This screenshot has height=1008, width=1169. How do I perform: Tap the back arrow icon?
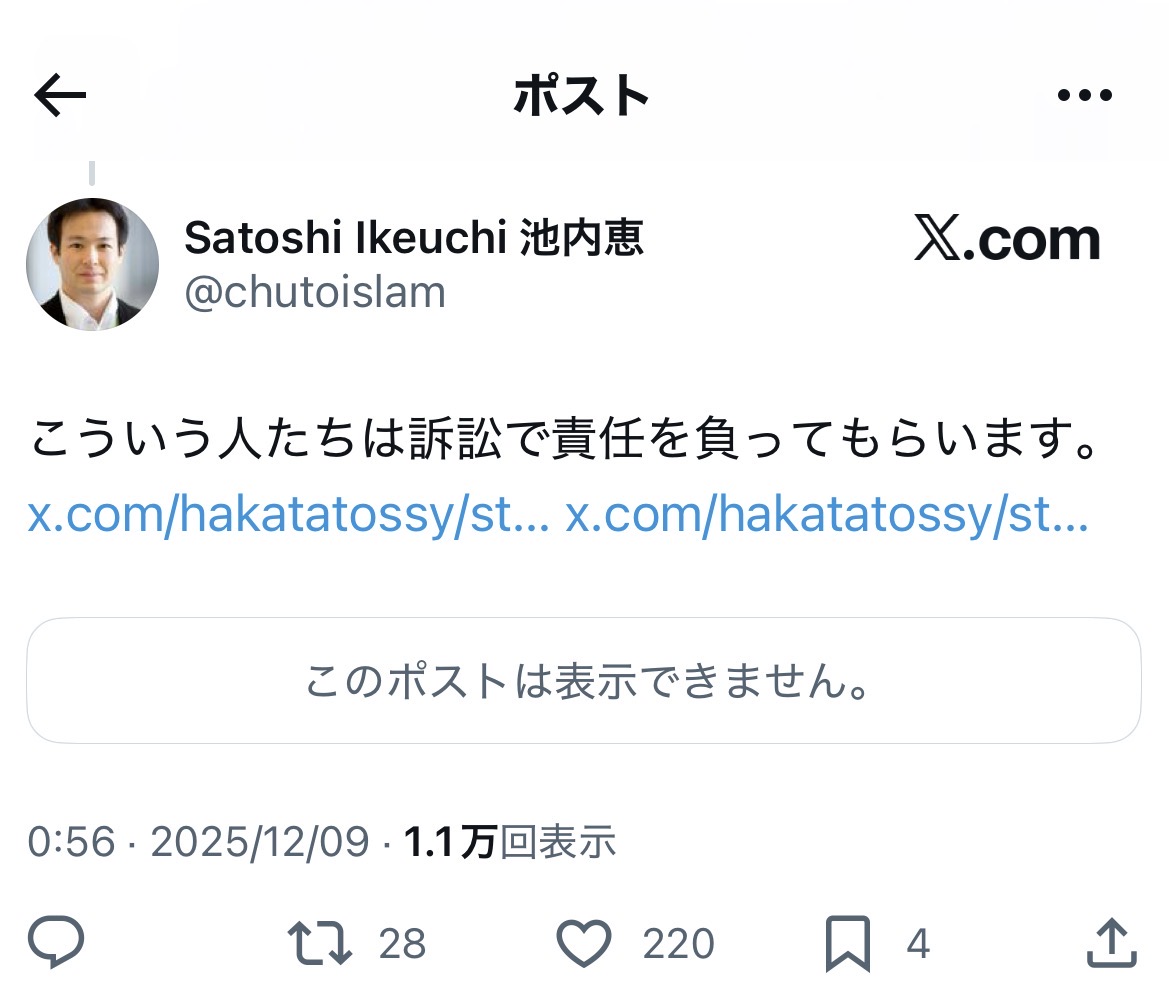pyautogui.click(x=60, y=95)
